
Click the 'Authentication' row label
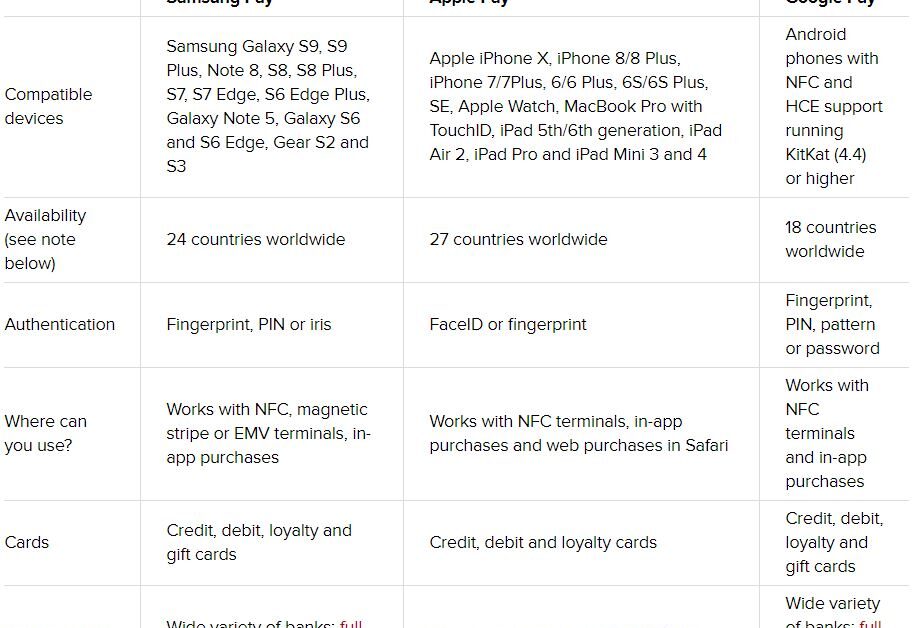click(x=60, y=325)
